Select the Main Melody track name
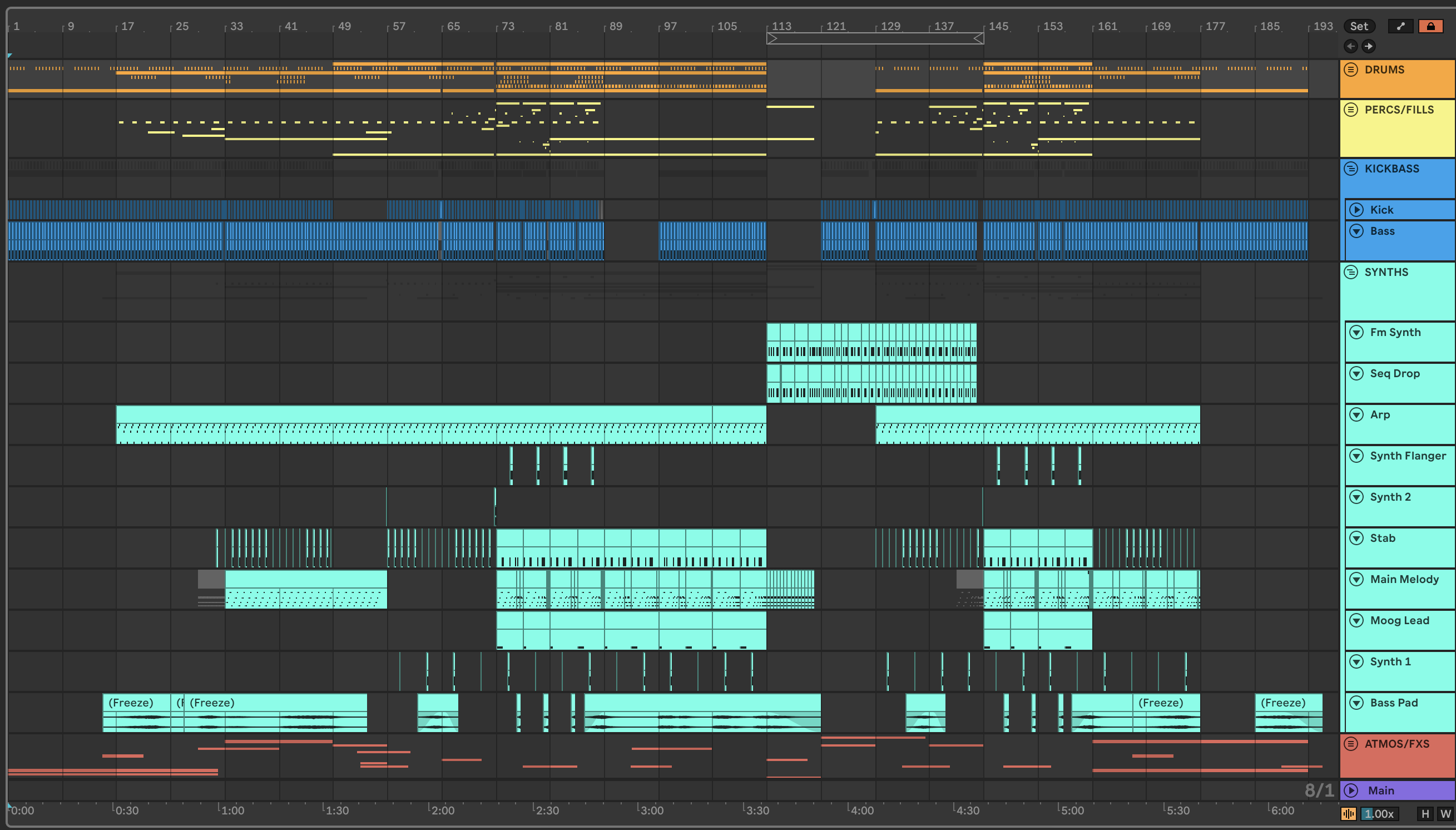 click(1404, 579)
